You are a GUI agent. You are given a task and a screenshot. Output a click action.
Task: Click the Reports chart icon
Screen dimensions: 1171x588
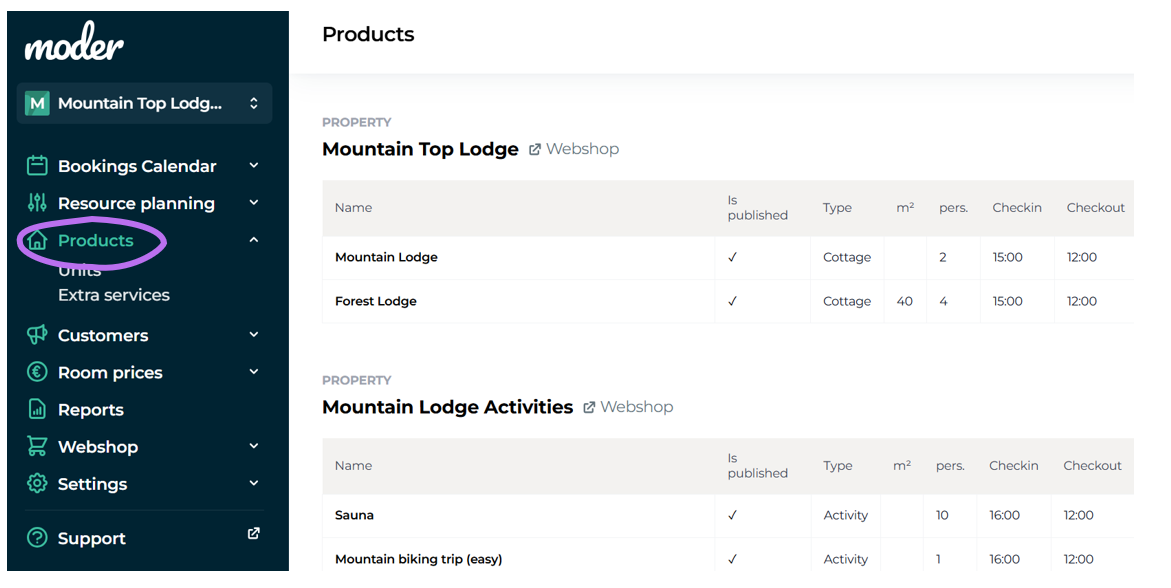[37, 409]
